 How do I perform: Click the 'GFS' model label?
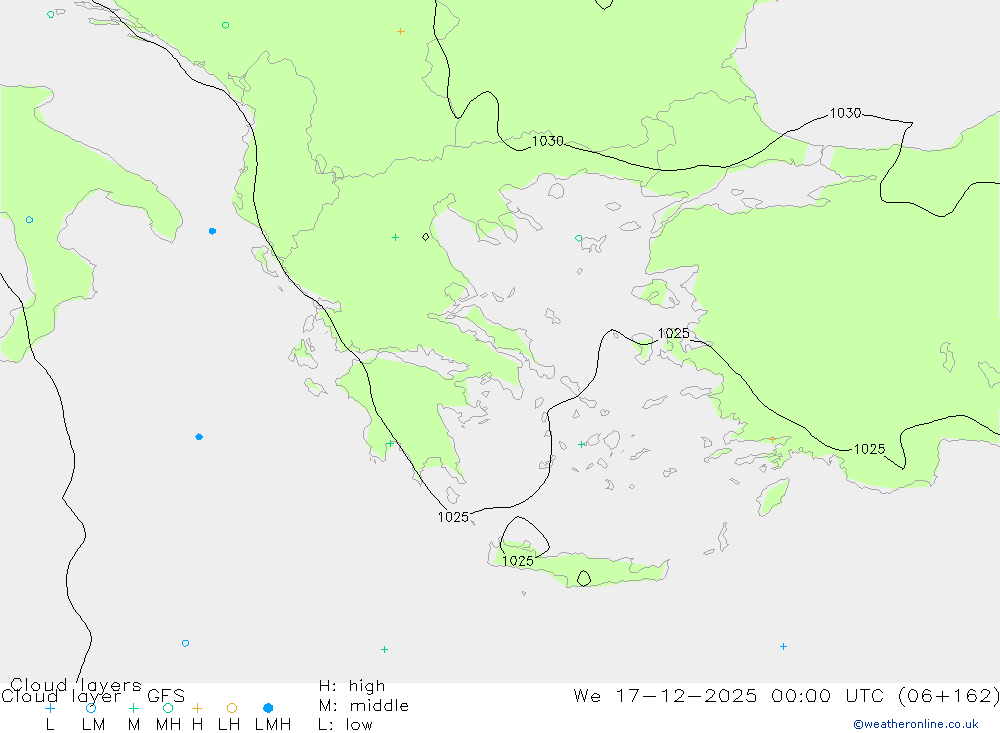pyautogui.click(x=166, y=696)
